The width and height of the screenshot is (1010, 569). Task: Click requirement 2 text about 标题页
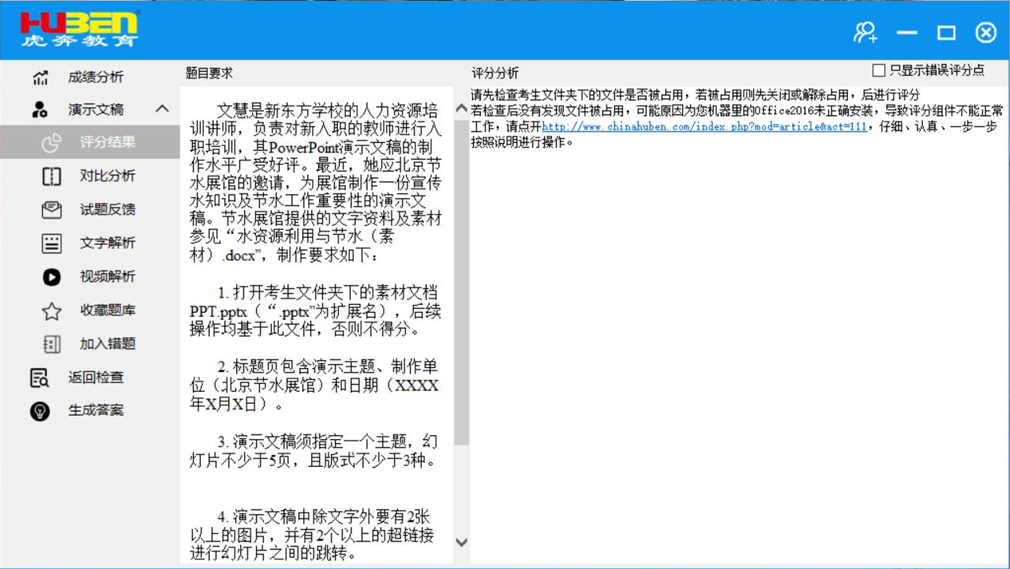[x=314, y=385]
